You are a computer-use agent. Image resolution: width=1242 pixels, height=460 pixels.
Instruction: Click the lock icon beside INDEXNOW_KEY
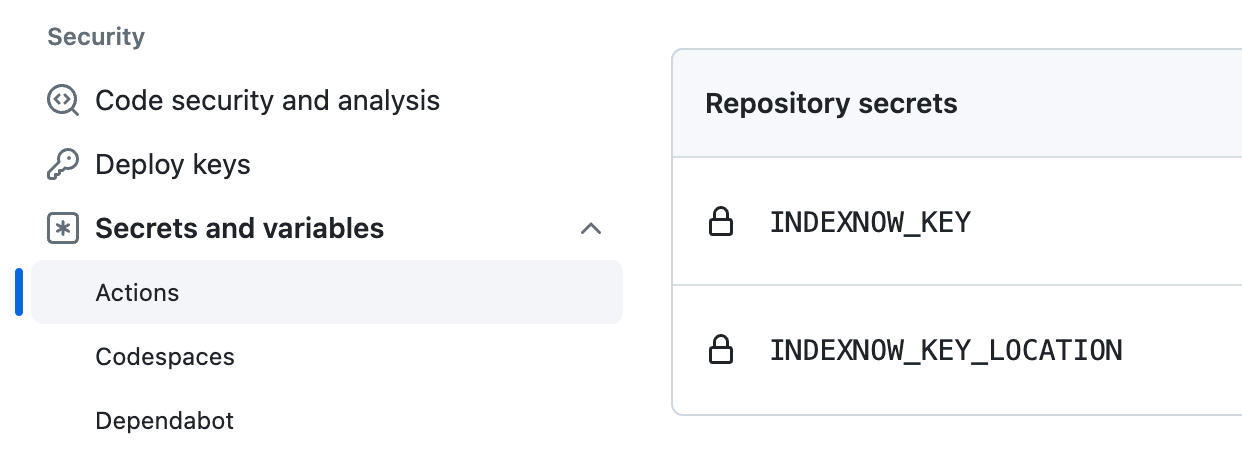(720, 222)
